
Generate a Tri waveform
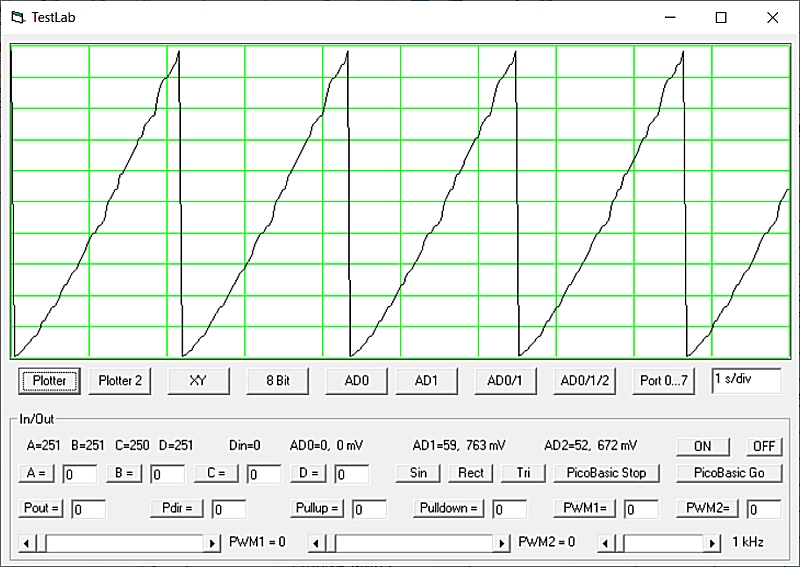pyautogui.click(x=523, y=473)
